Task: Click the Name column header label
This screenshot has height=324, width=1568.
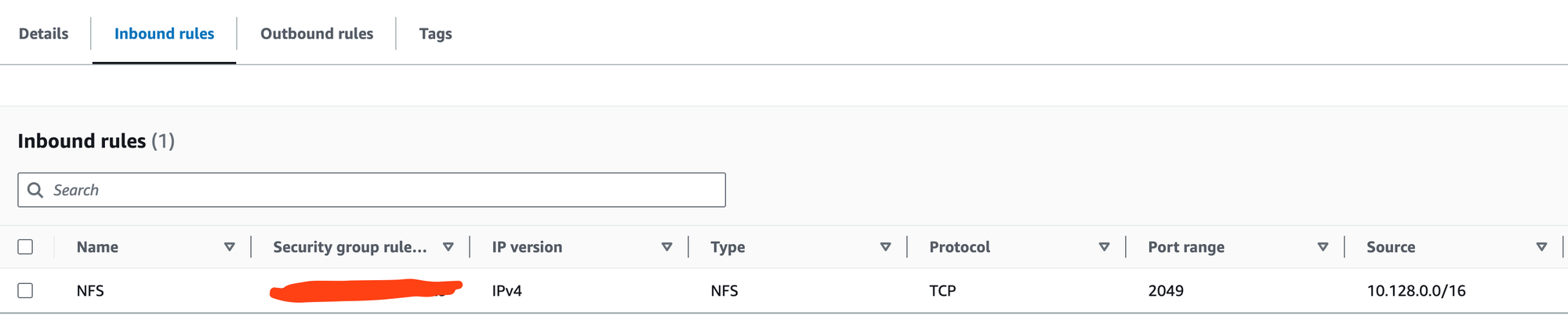Action: 97,247
